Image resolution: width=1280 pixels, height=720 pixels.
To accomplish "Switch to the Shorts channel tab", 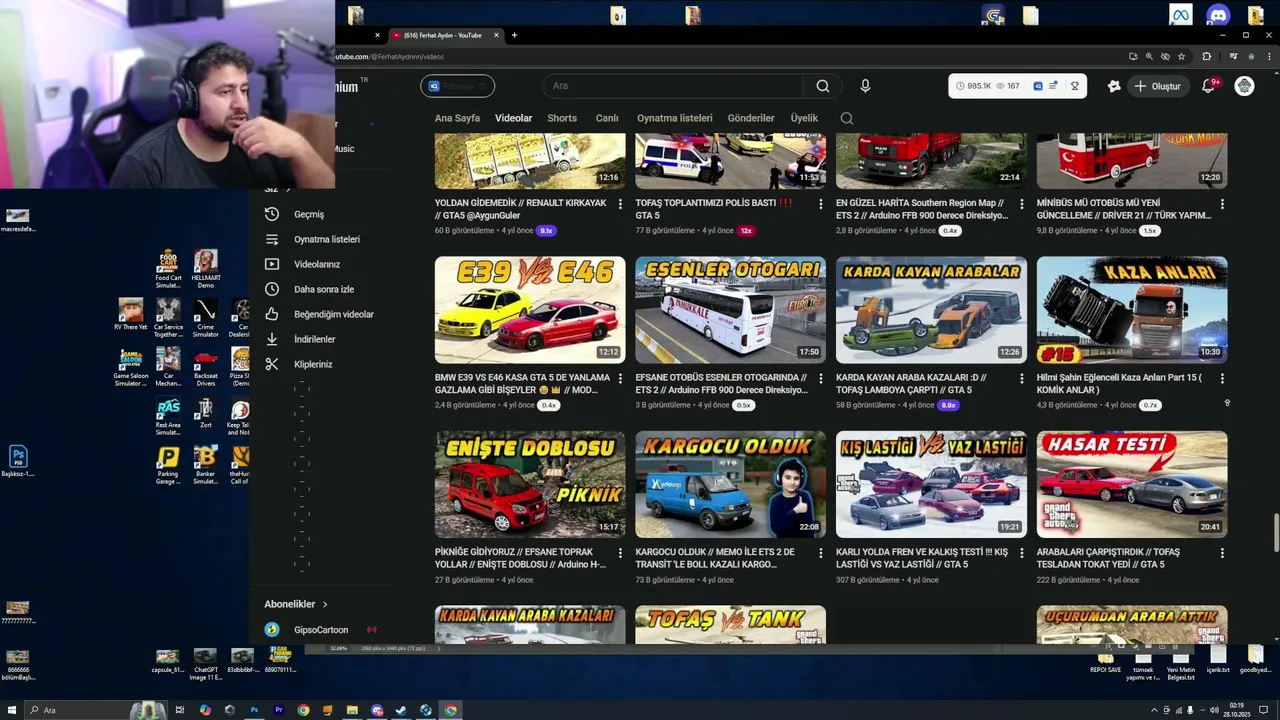I will coord(562,118).
